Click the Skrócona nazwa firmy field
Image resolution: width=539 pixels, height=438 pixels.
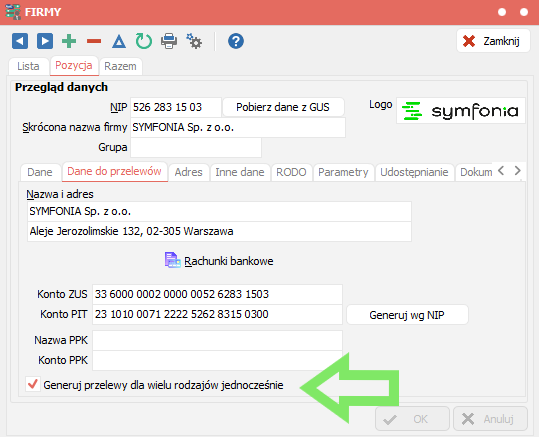pos(238,128)
